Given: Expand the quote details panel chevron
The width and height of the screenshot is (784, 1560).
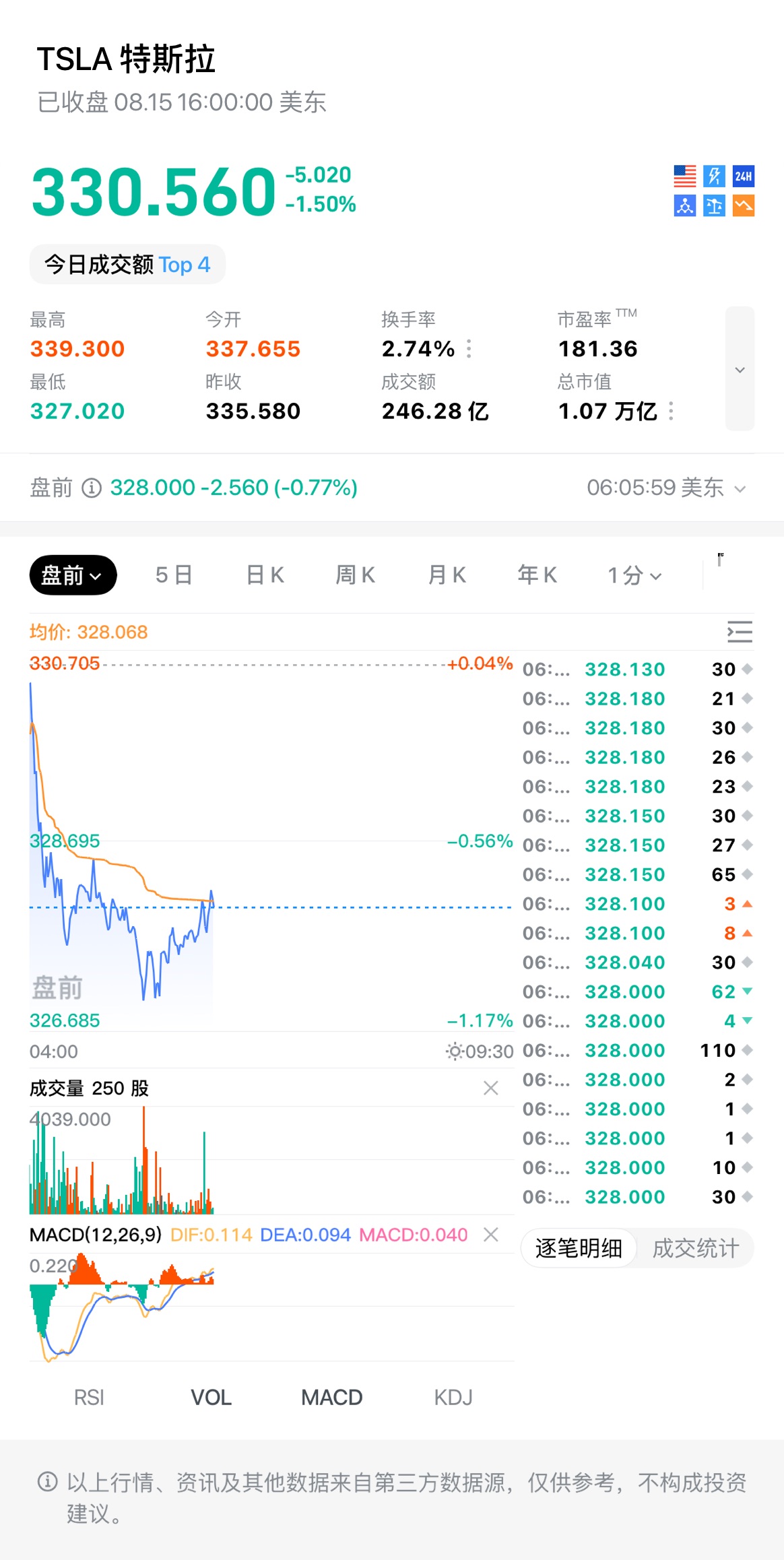Looking at the screenshot, I should (740, 369).
